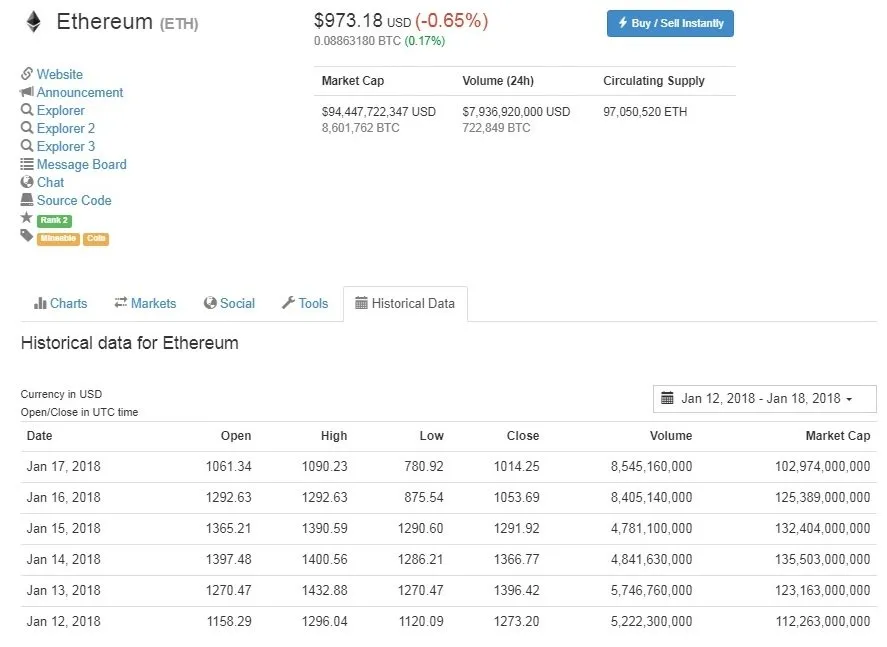
Task: Click the laptop icon beside Source Code
Action: (27, 200)
